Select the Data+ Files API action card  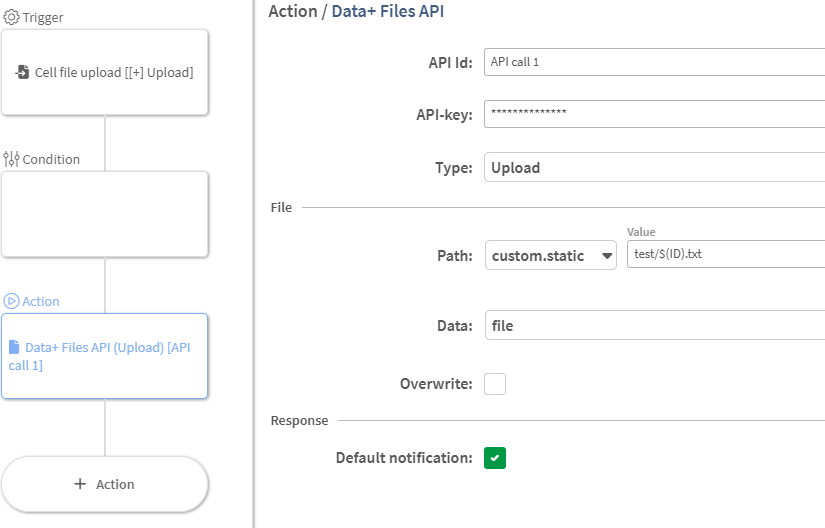(x=105, y=357)
